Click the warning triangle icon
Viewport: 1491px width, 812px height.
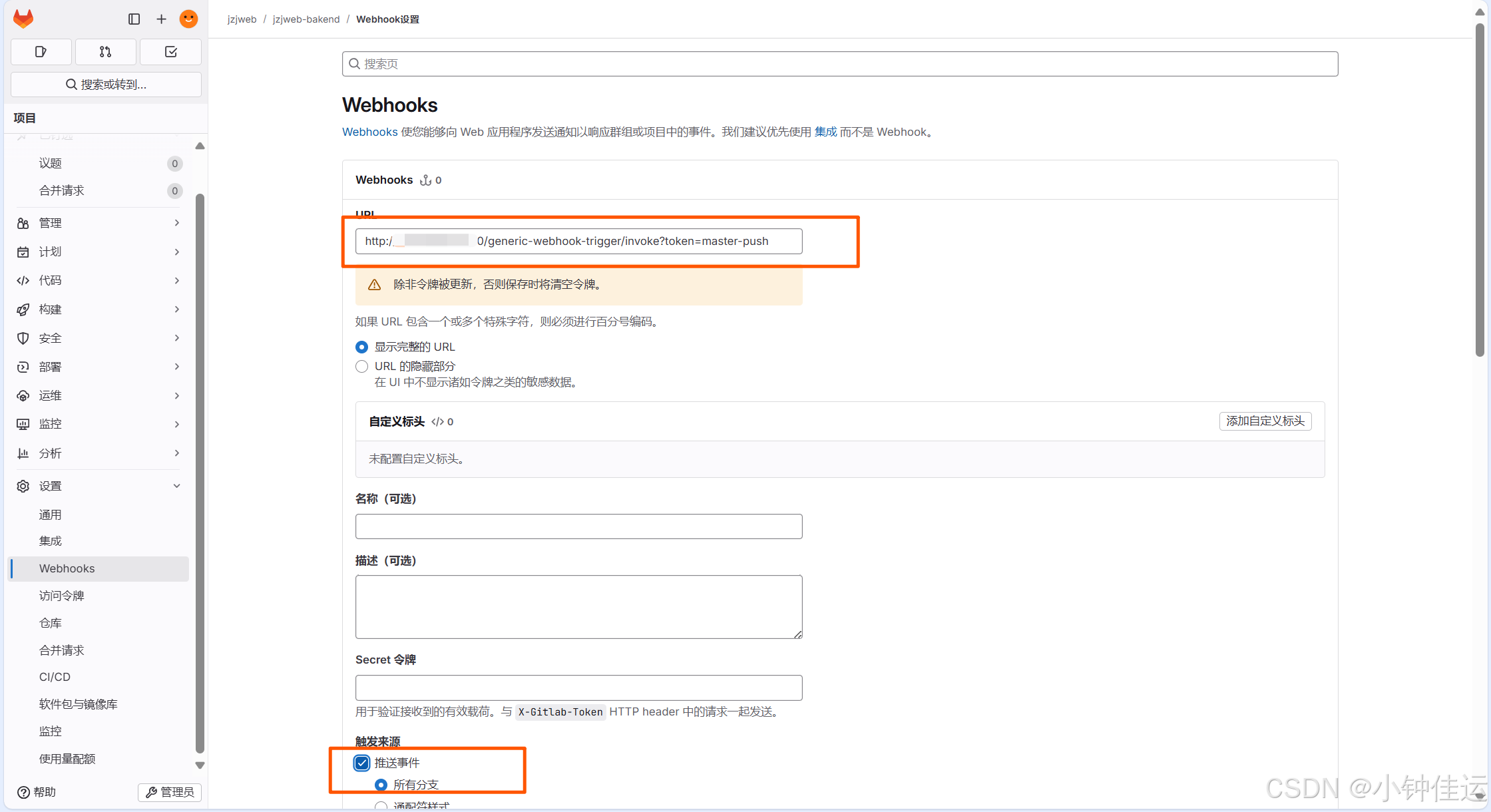375,285
